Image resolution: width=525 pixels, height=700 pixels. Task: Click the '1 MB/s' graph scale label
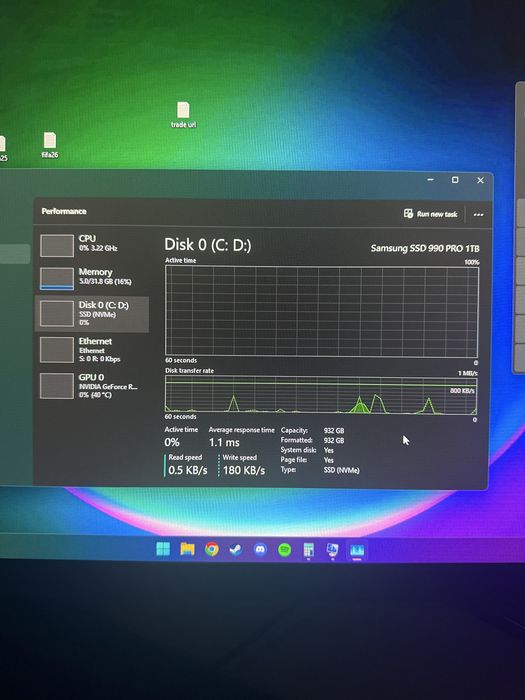pos(467,373)
